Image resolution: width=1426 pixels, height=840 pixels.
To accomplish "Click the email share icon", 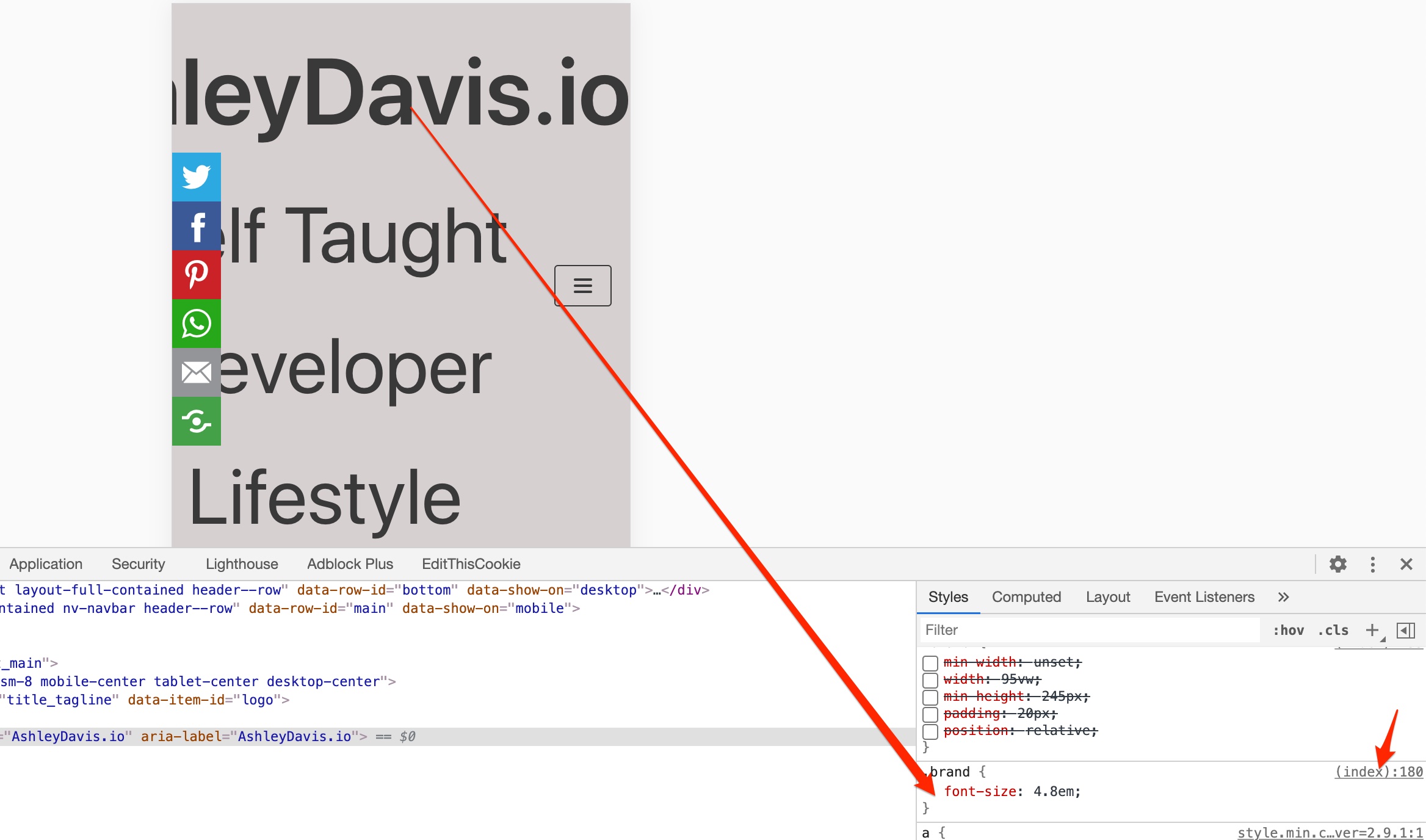I will tap(196, 372).
